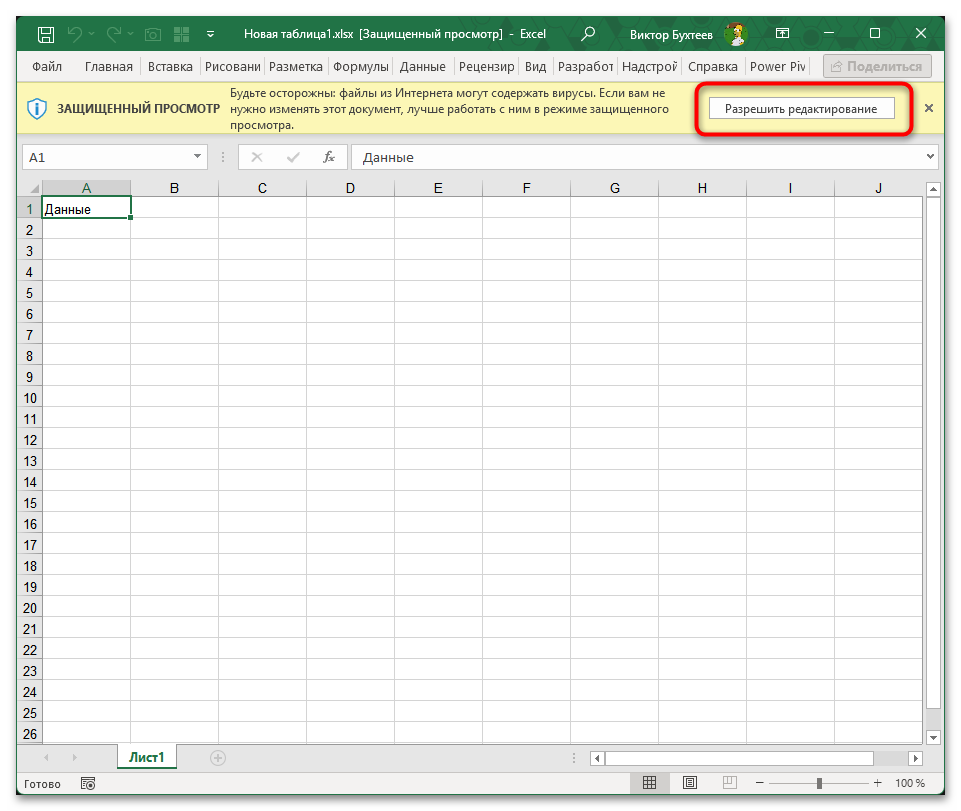Open the Вставка ribbon tab
961x811 pixels.
click(x=170, y=66)
